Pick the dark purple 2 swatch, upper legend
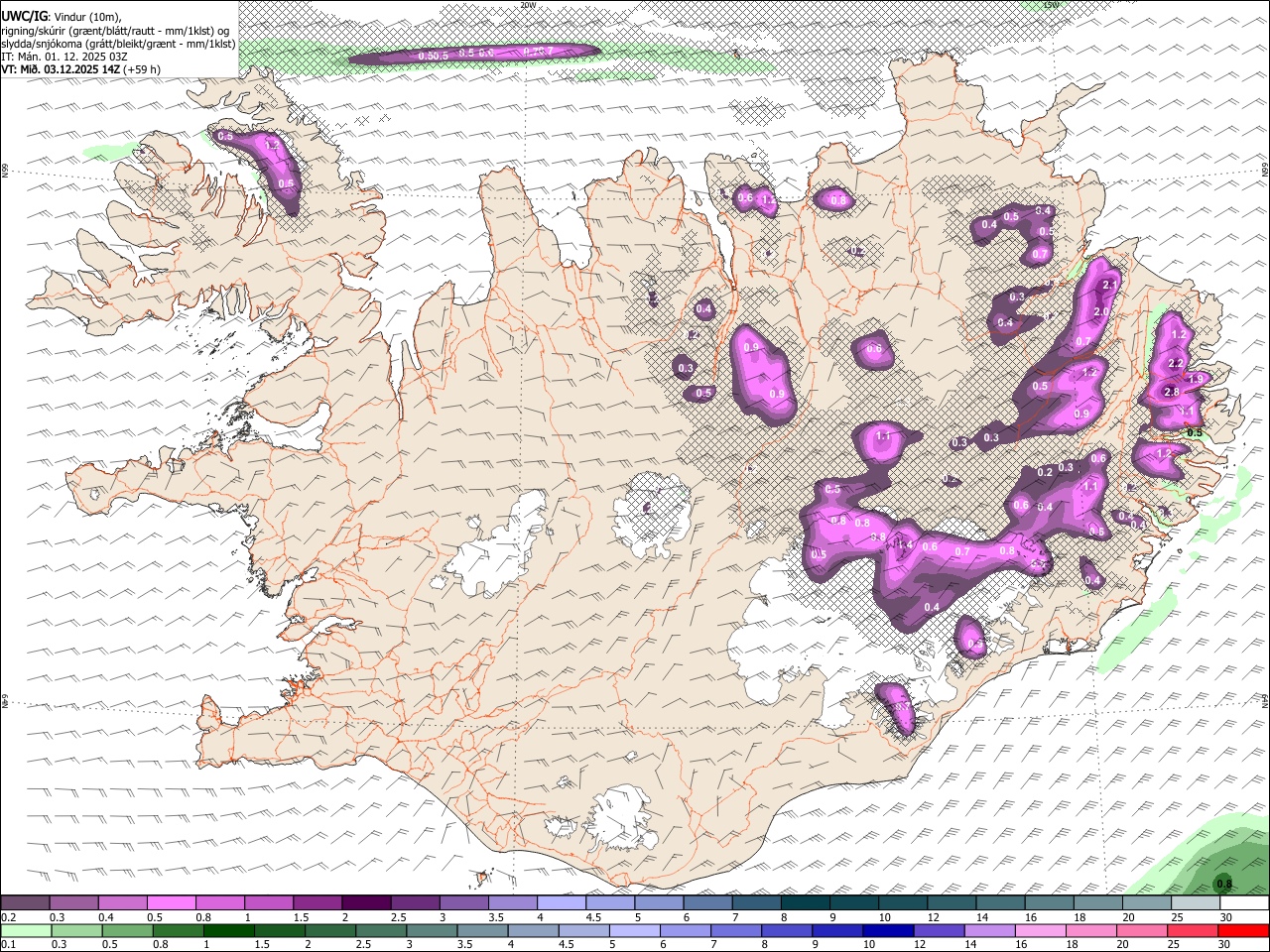 coord(366,903)
